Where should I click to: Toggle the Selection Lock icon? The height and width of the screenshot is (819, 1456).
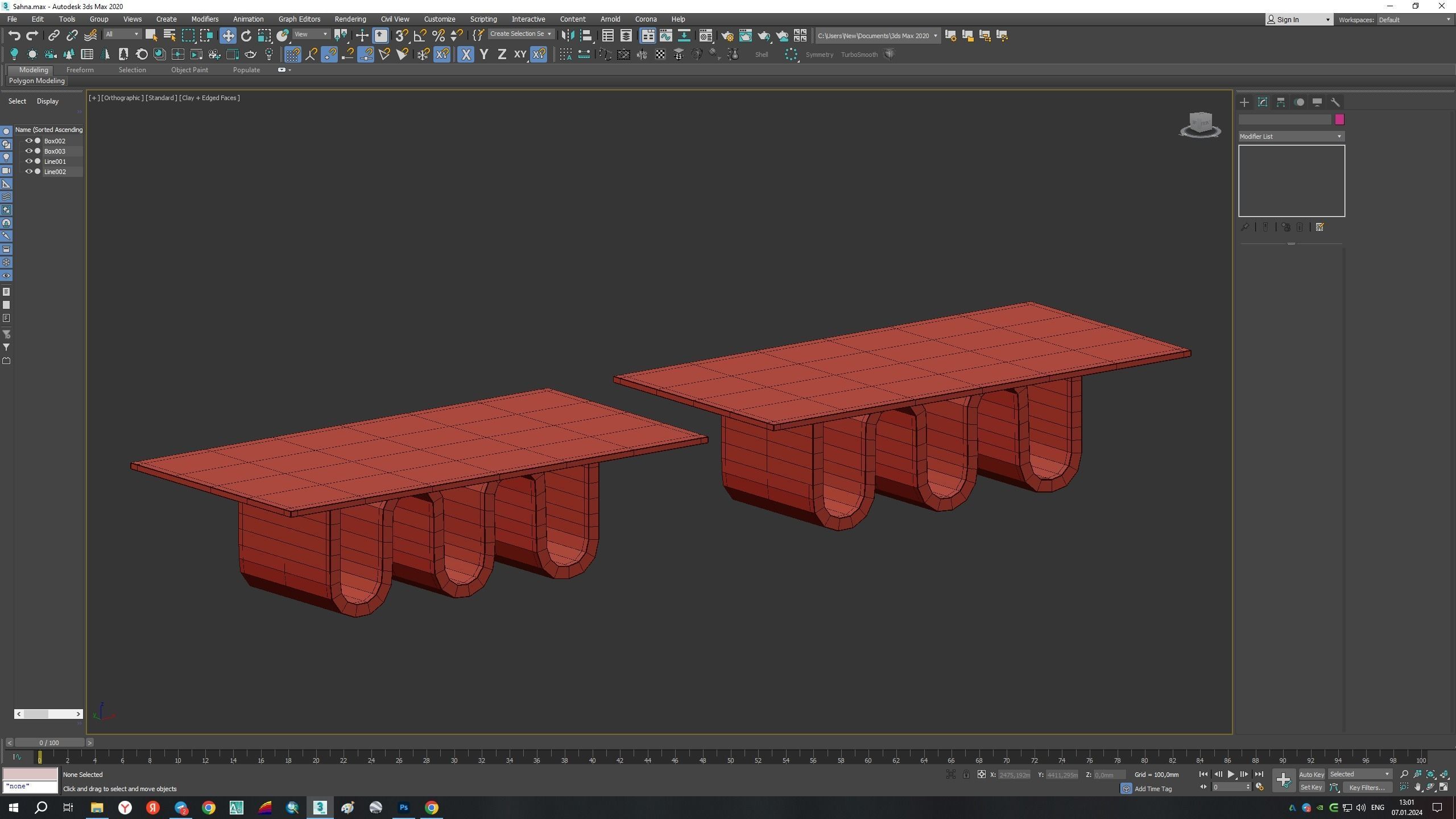pos(966,775)
